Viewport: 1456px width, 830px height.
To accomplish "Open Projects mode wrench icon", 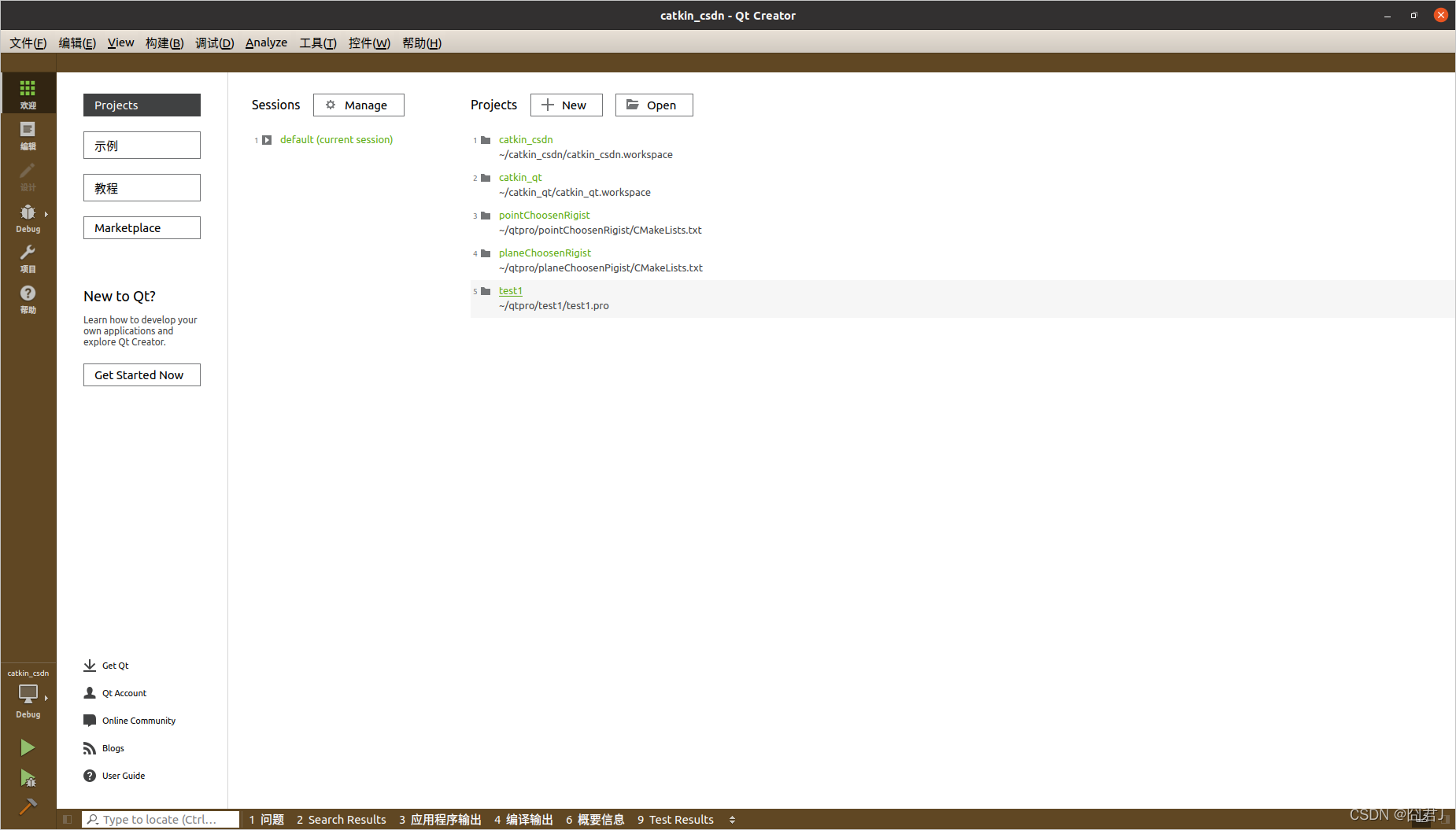I will 28,258.
